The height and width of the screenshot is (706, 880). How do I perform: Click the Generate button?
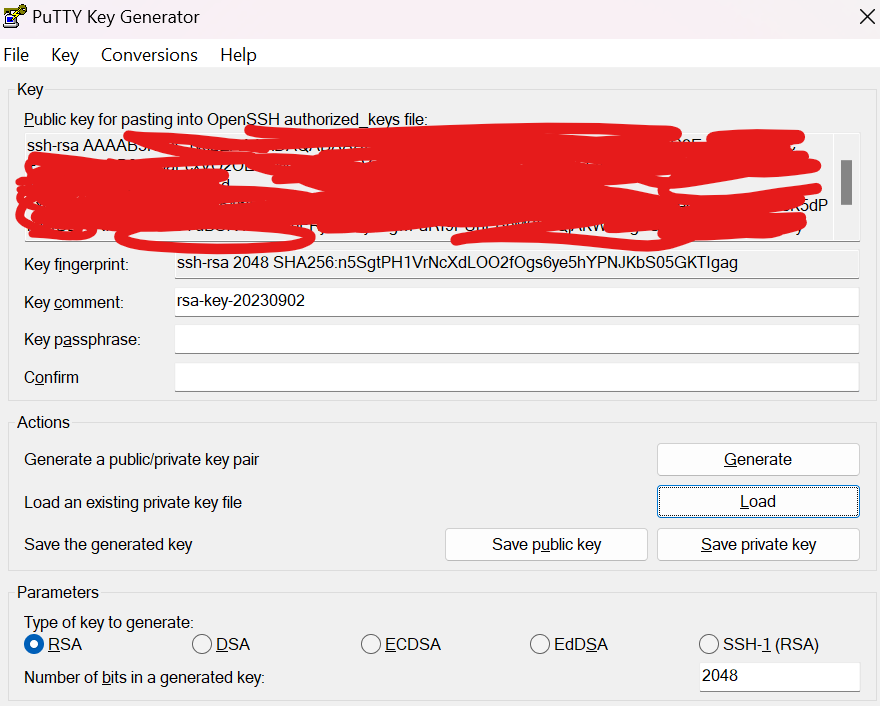(x=758, y=460)
